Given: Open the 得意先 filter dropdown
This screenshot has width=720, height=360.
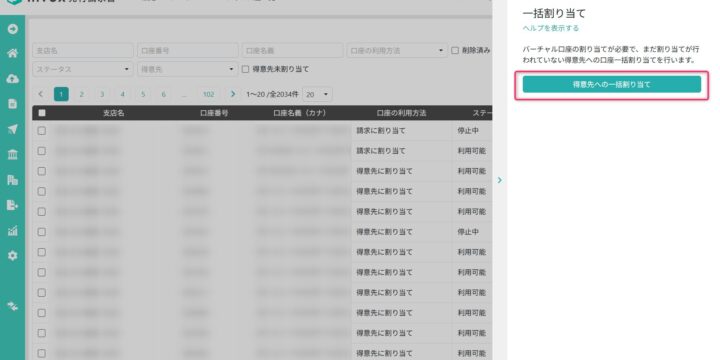Looking at the screenshot, I should (187, 69).
